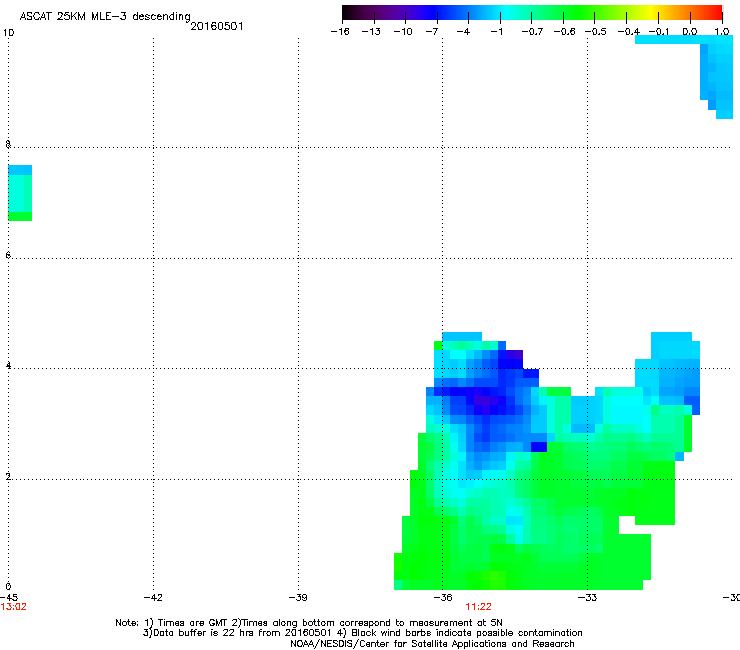Click the latitude label 0
Screen dimensions: 740x650
8,587
